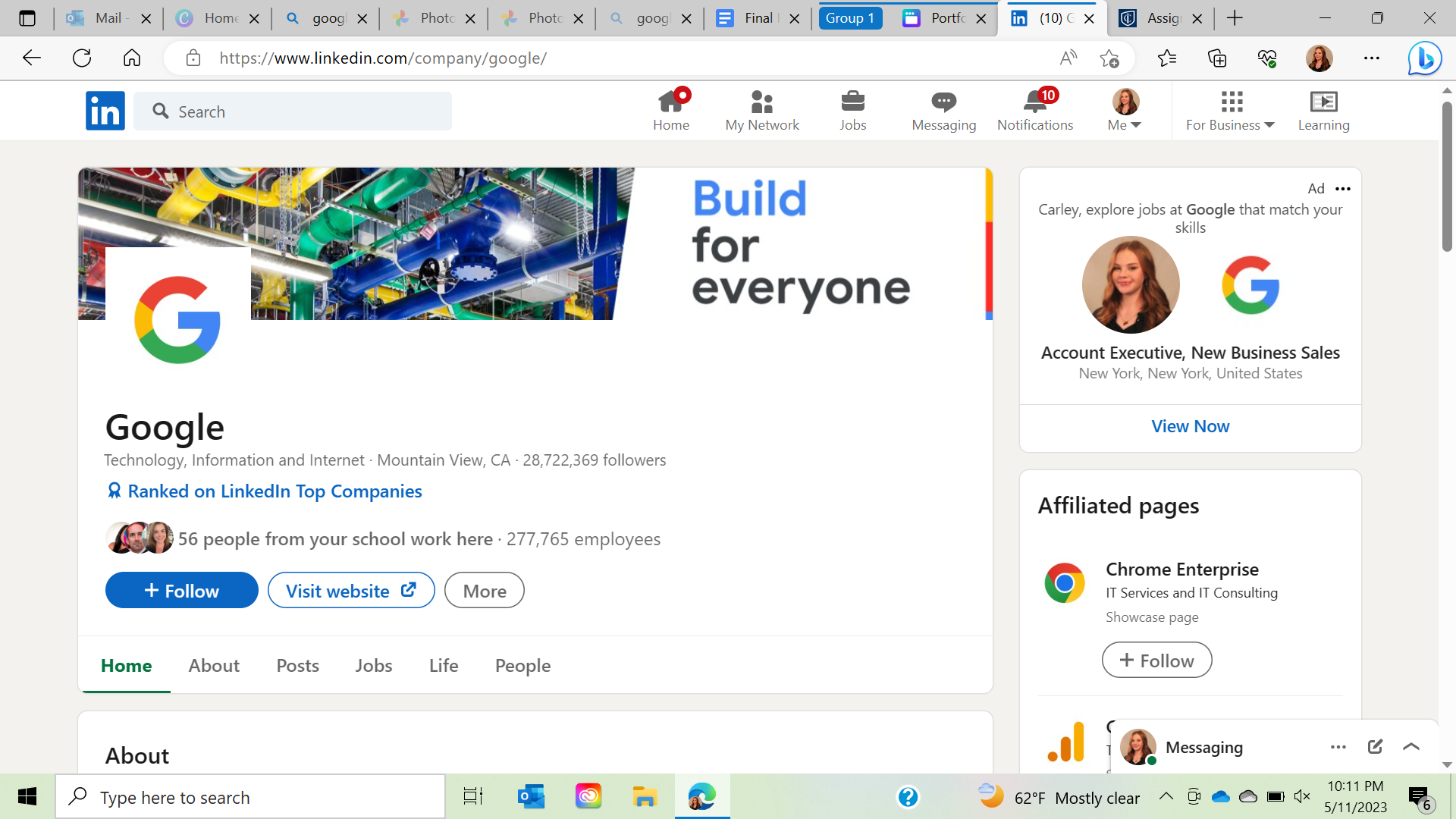Open the Chrome Enterprise page logo
The image size is (1456, 819).
[1065, 582]
